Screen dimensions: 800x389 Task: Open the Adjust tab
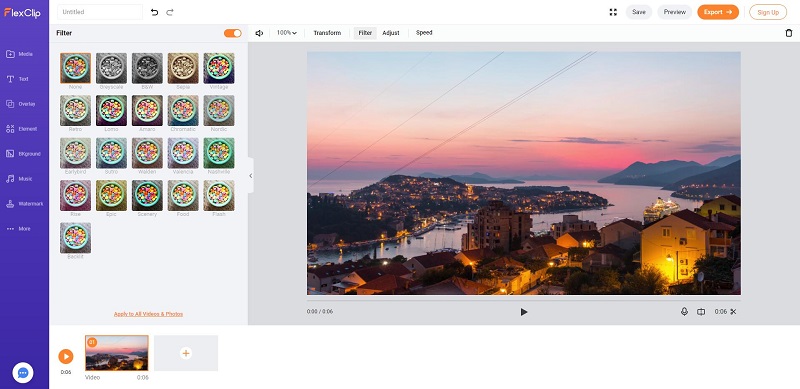[391, 33]
